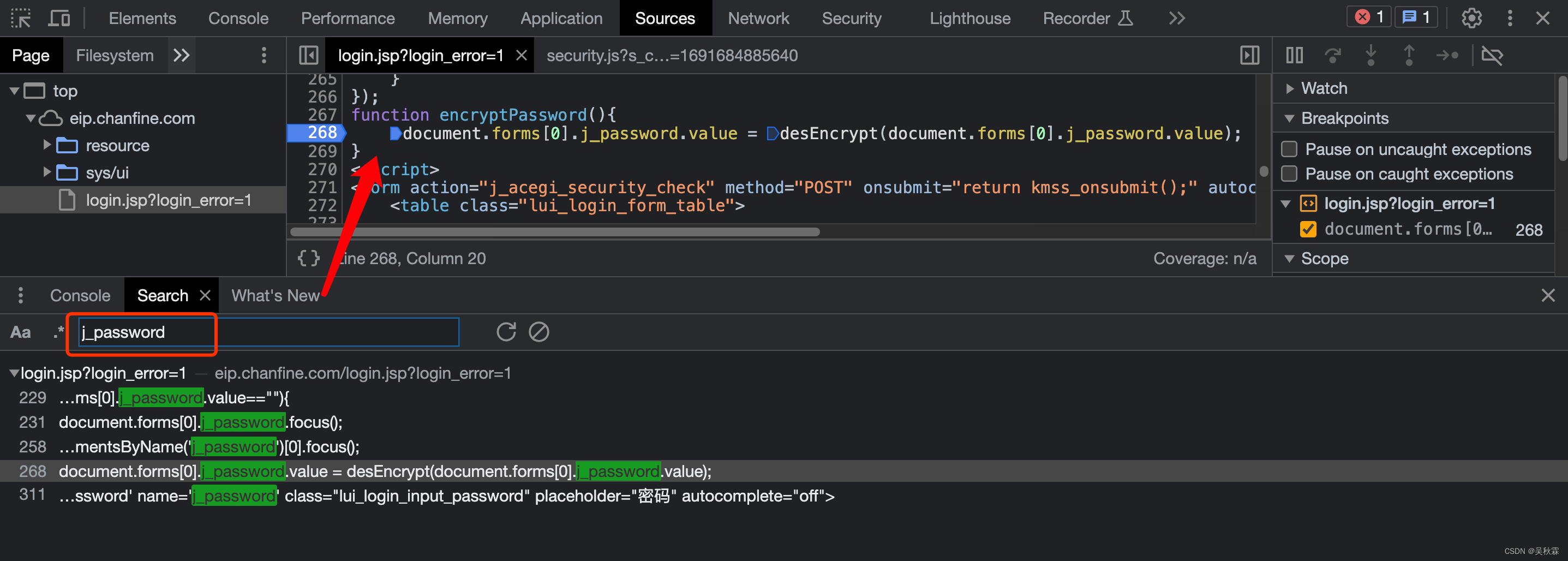Viewport: 1568px width, 561px height.
Task: Enable Pause on uncaught exceptions
Action: pyautogui.click(x=1289, y=149)
